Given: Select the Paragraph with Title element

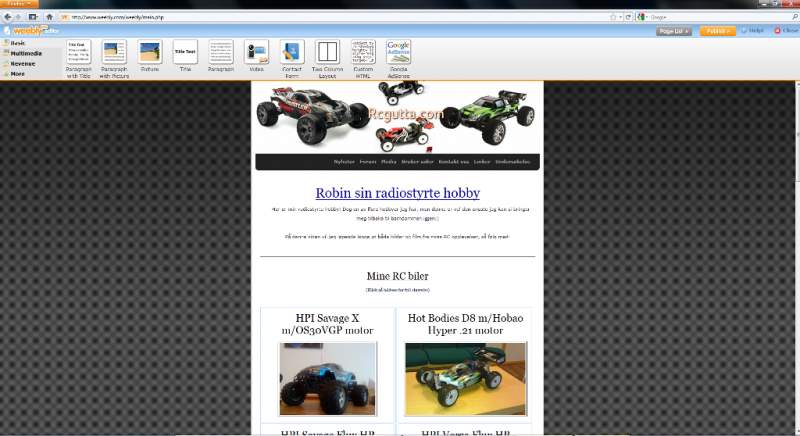Looking at the screenshot, I should click(x=78, y=52).
